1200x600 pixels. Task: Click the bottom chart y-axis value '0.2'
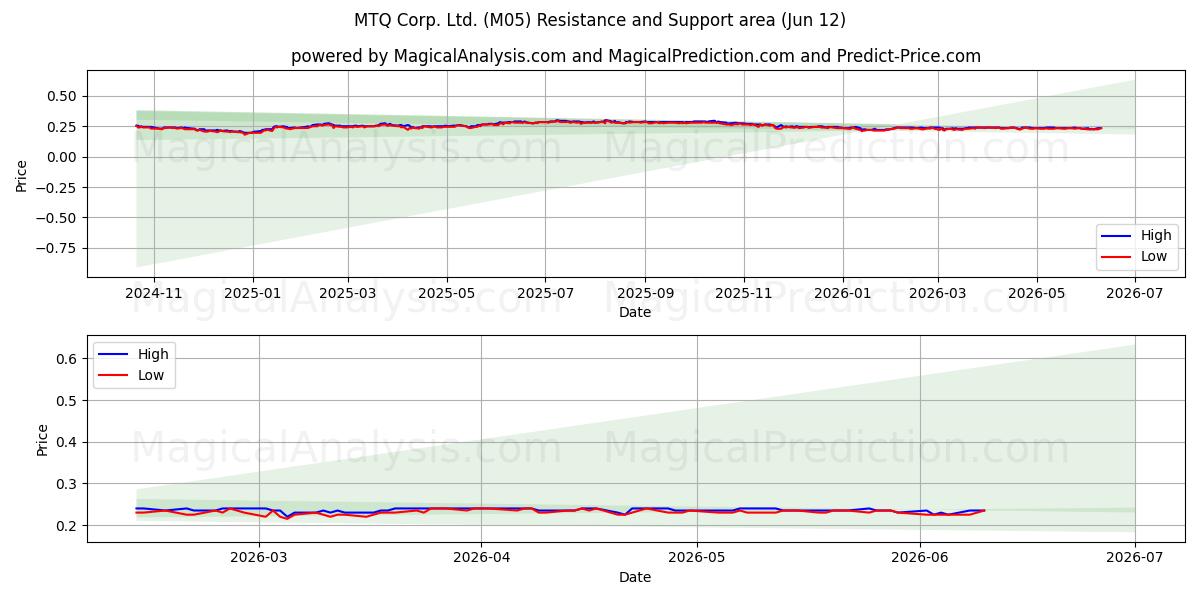point(68,526)
